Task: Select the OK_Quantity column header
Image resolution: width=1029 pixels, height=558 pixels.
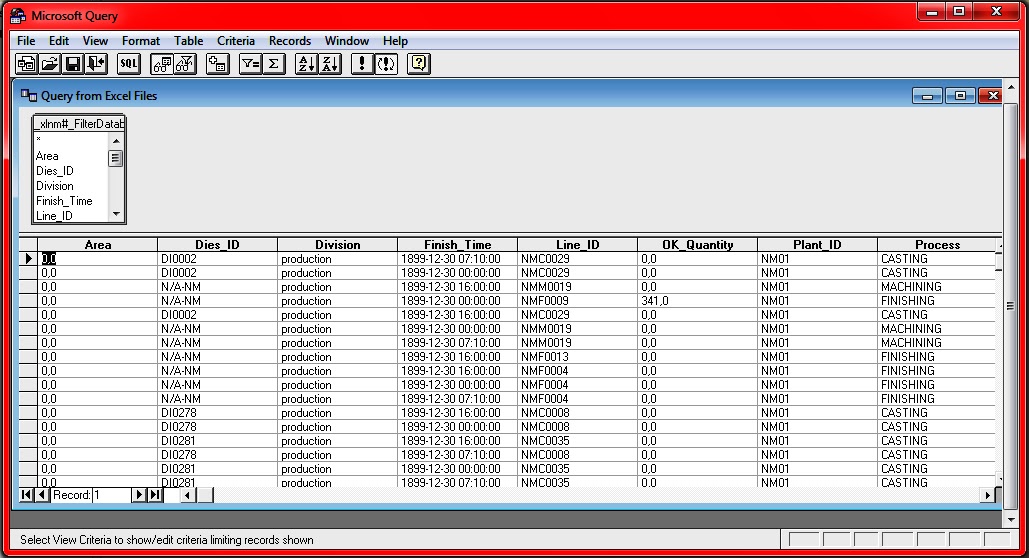Action: click(x=697, y=245)
